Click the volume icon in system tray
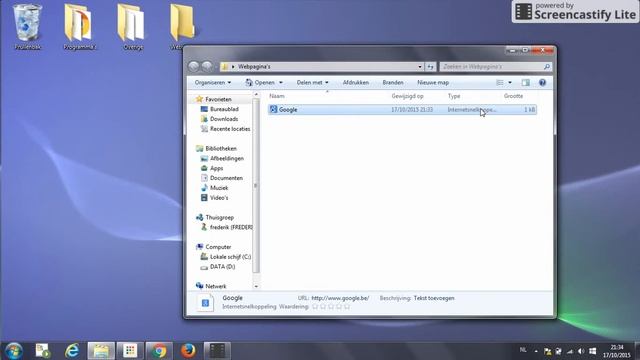The height and width of the screenshot is (360, 640). pos(581,351)
